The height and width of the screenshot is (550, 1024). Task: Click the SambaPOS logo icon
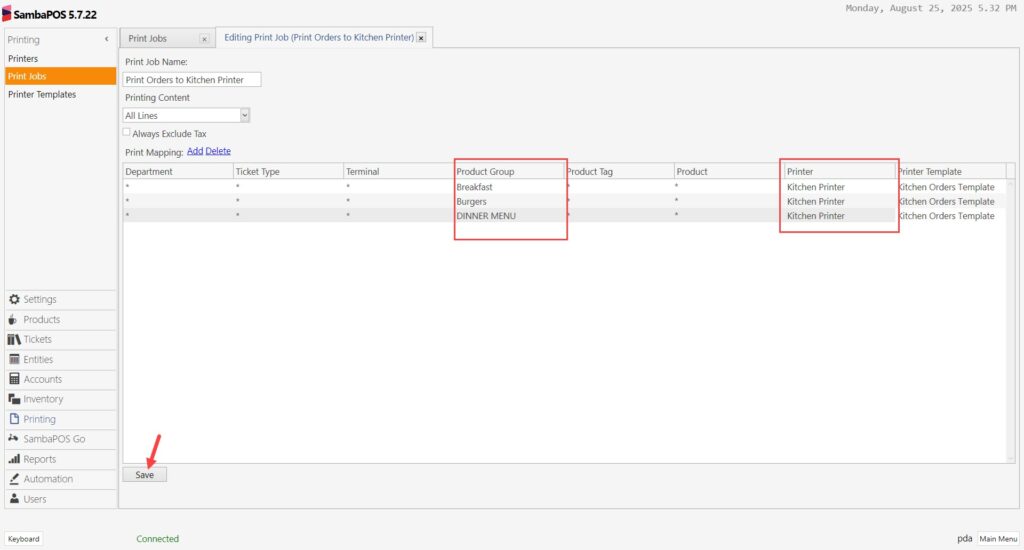(7, 14)
